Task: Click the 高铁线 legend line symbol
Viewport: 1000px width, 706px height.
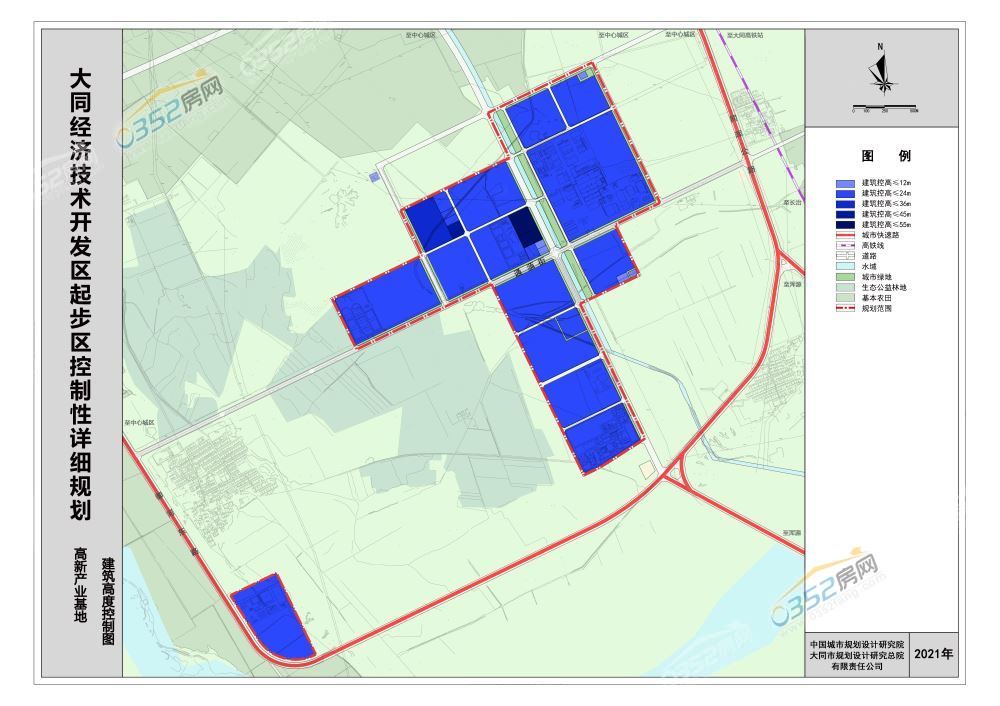Action: click(845, 245)
